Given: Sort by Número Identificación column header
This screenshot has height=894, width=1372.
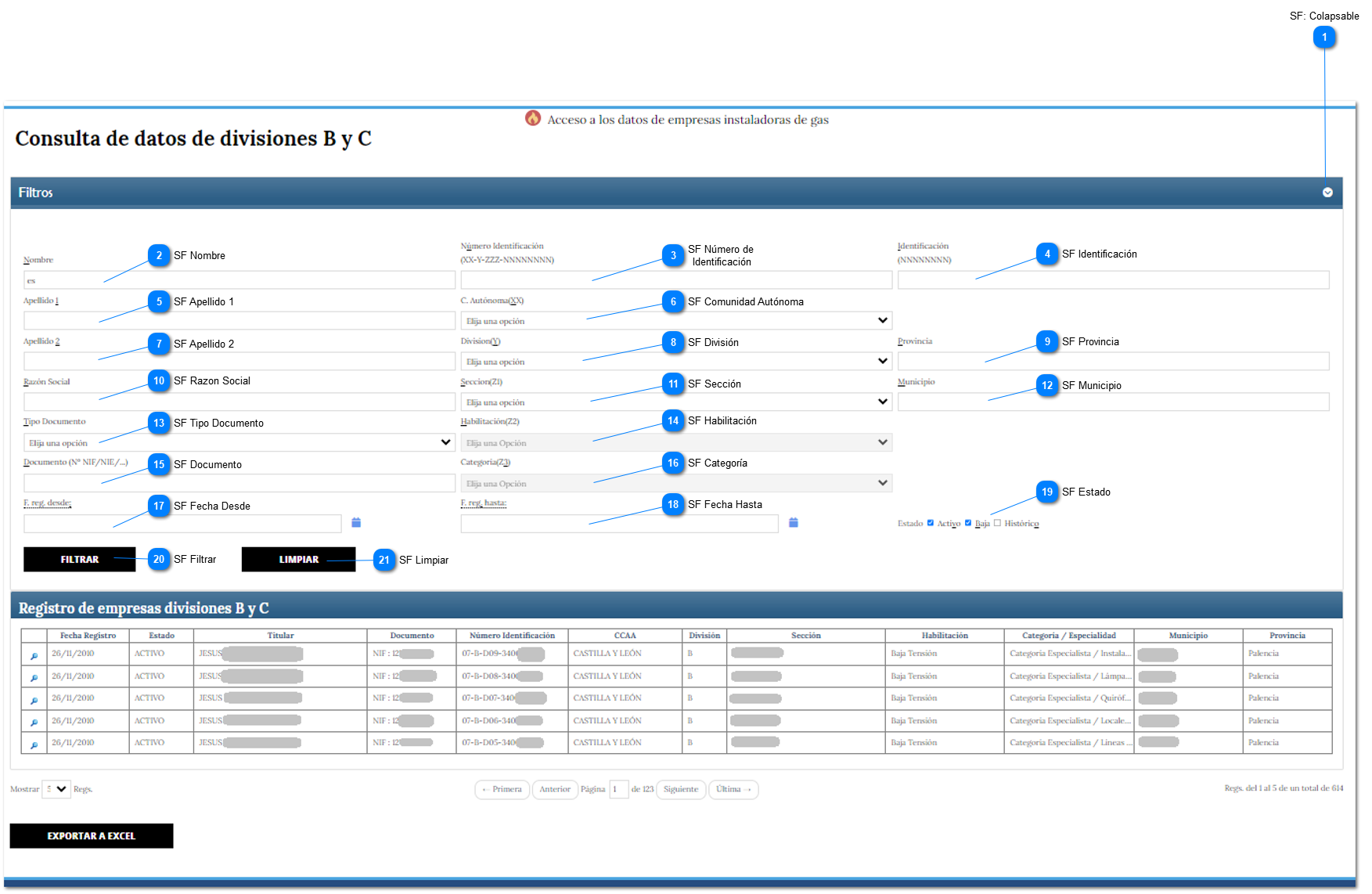Looking at the screenshot, I should click(512, 636).
